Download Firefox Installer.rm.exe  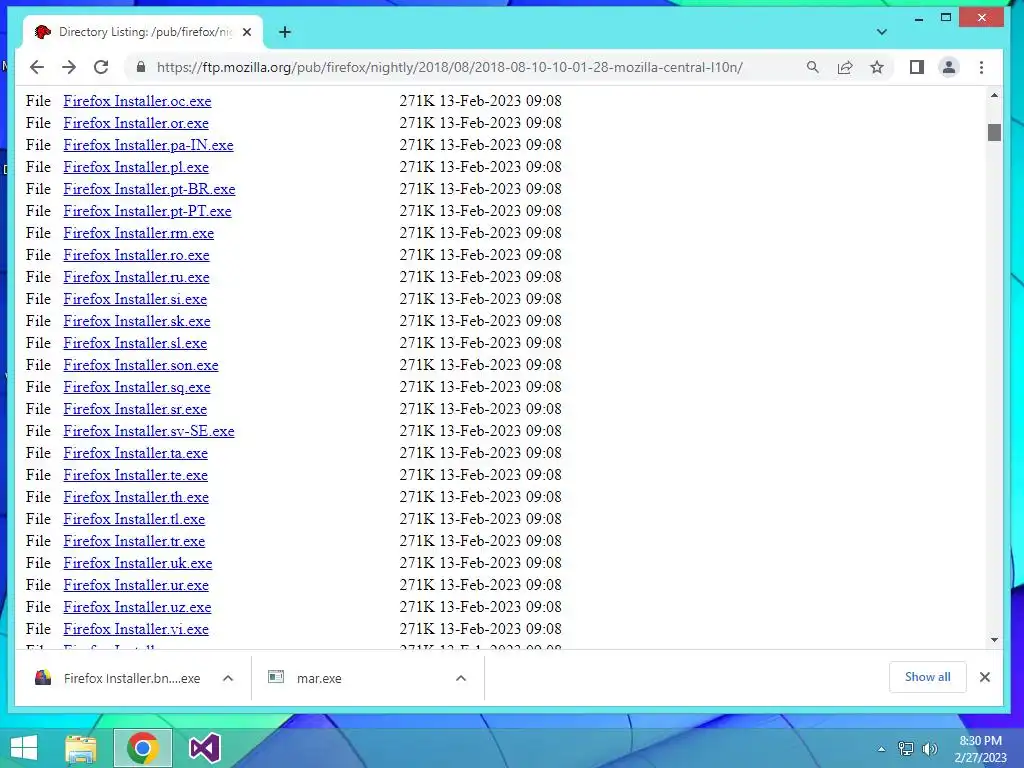click(138, 233)
